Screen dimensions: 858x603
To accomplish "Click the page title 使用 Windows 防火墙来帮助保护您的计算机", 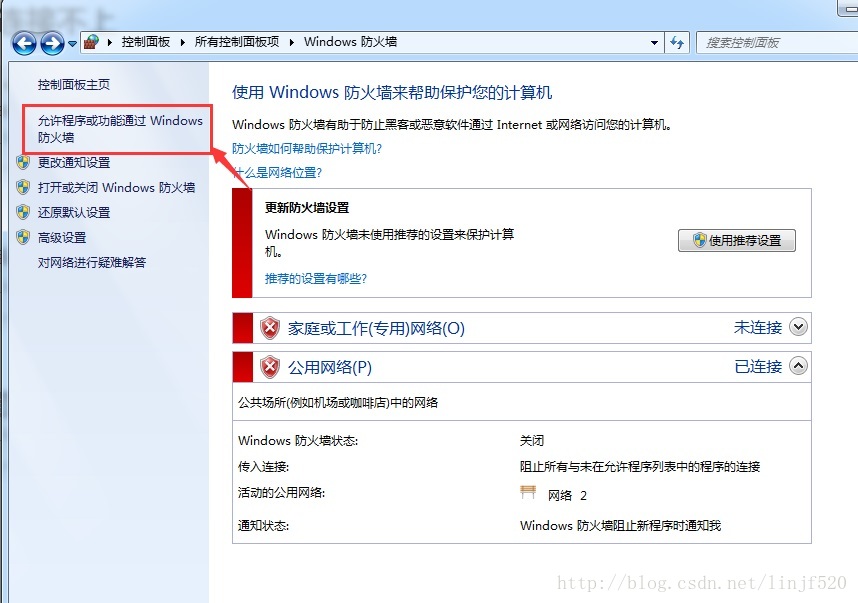I will click(392, 92).
